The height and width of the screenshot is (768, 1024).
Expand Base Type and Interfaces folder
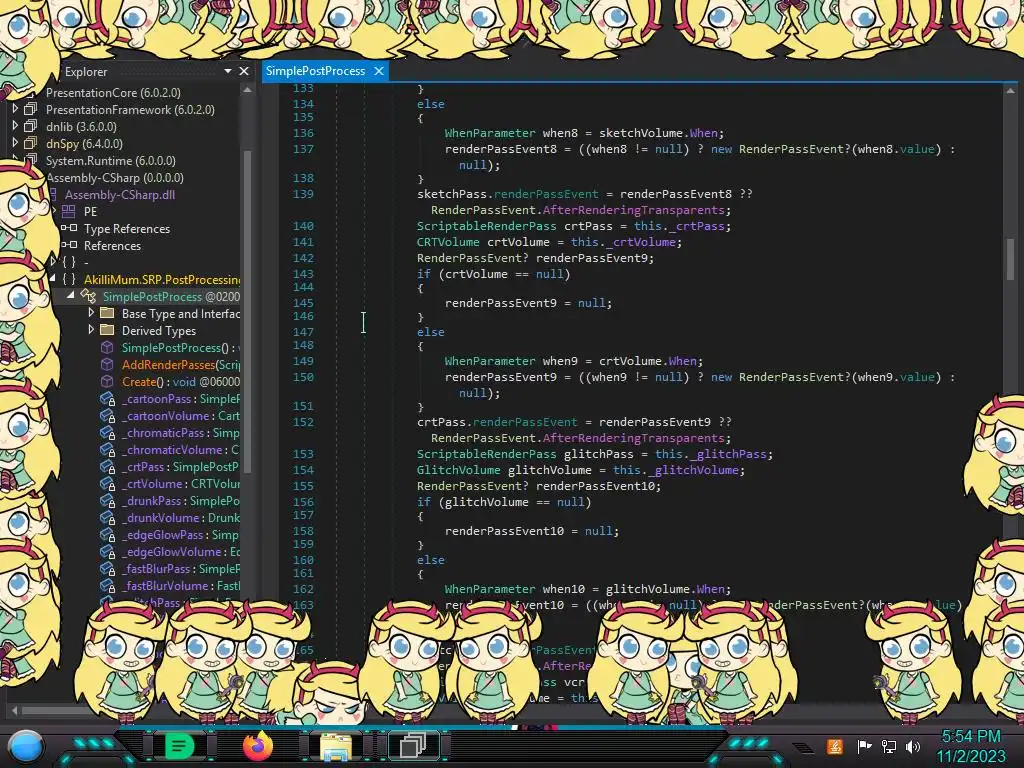[x=91, y=313]
